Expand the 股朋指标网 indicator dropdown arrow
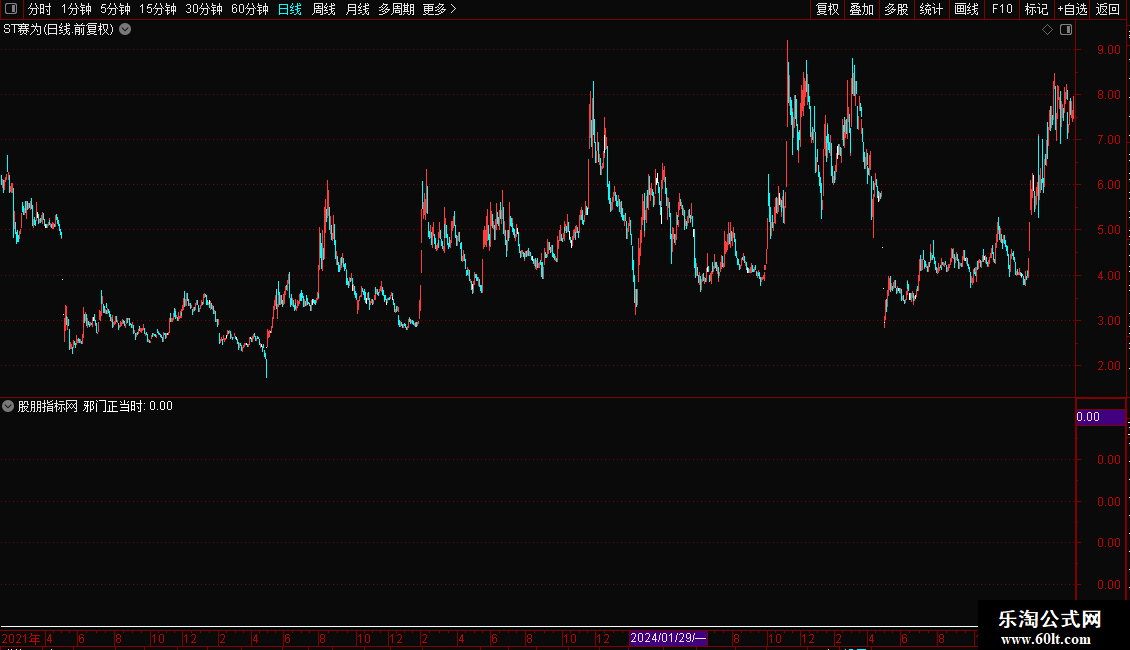This screenshot has height=650, width=1130. 8,406
